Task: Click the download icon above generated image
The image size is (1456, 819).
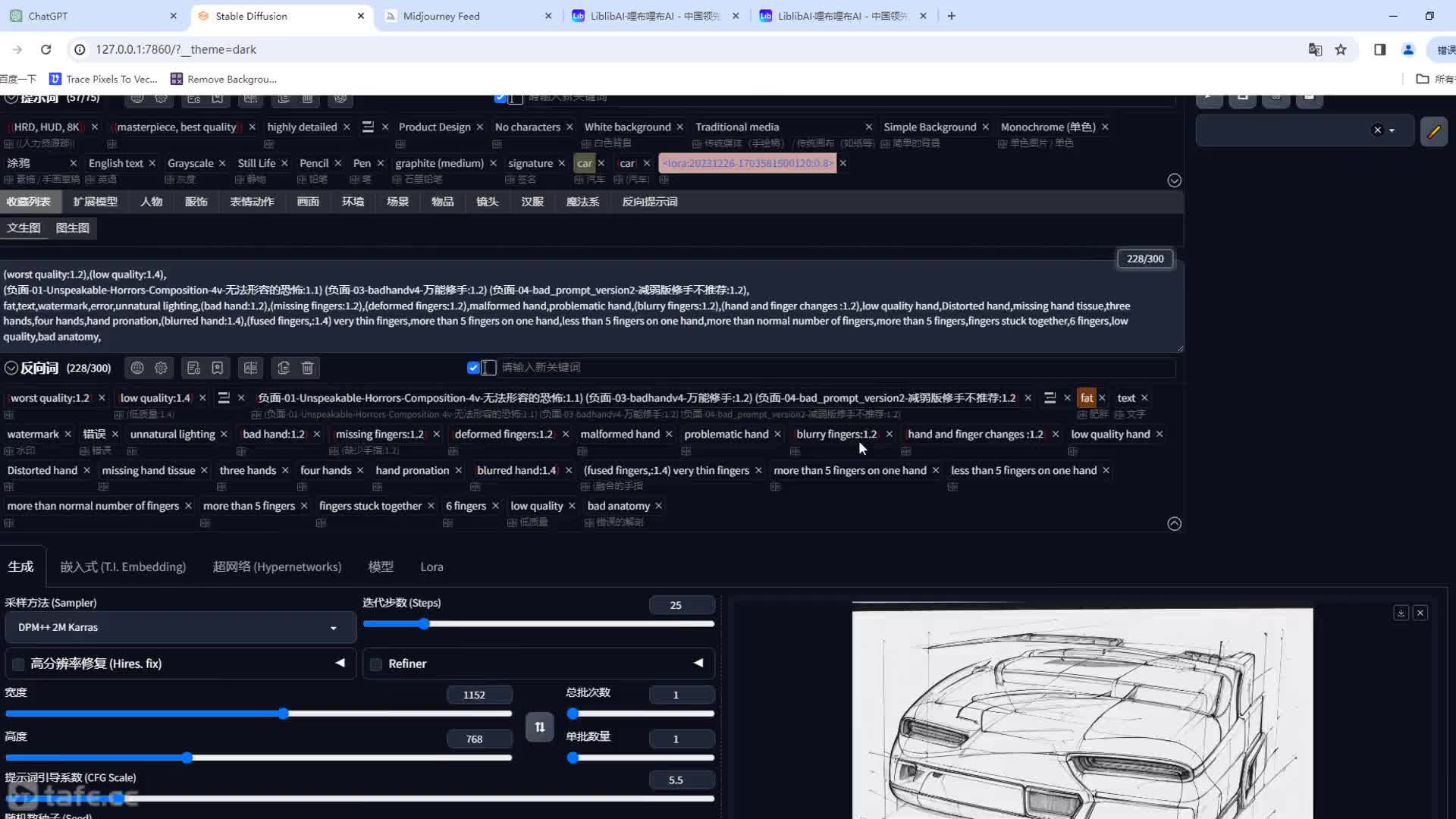Action: point(1401,613)
